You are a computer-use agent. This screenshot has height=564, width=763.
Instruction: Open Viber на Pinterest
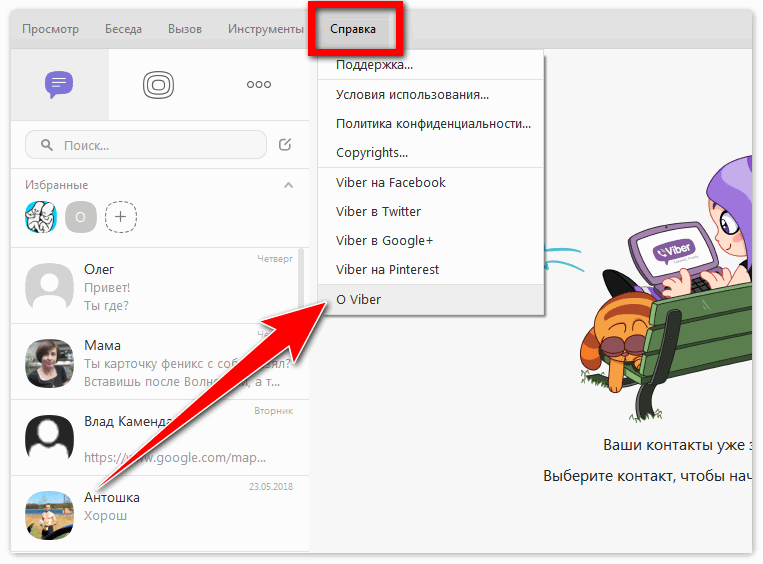click(x=431, y=270)
